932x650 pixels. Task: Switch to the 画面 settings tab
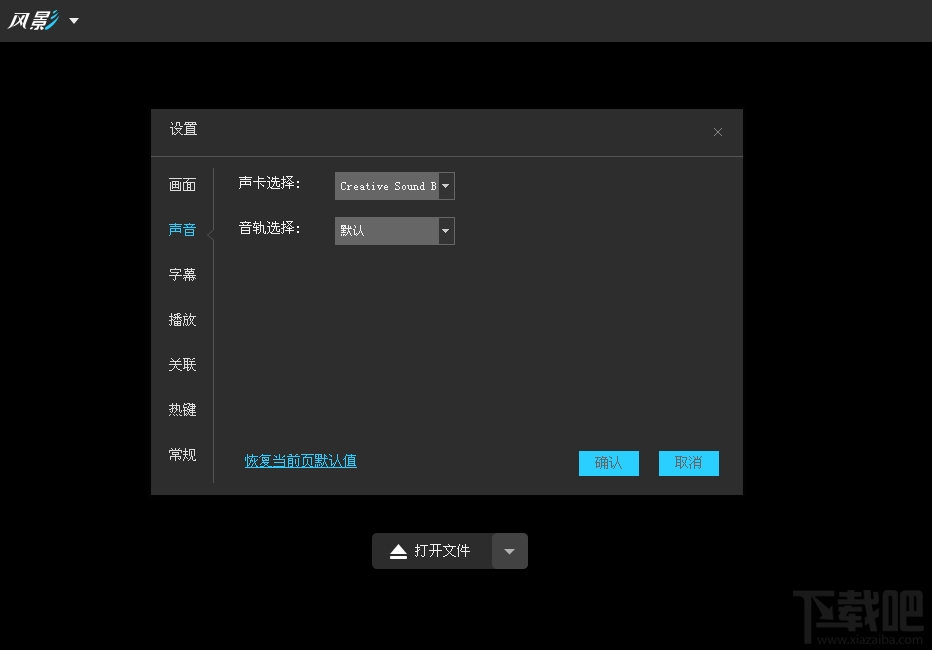point(182,184)
